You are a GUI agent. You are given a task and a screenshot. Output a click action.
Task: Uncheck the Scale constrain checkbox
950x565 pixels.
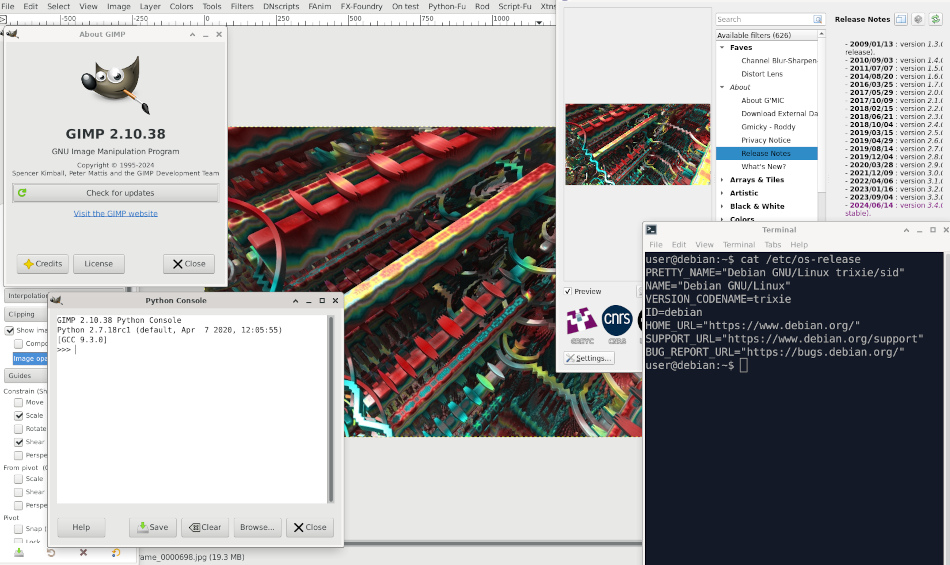click(x=19, y=415)
